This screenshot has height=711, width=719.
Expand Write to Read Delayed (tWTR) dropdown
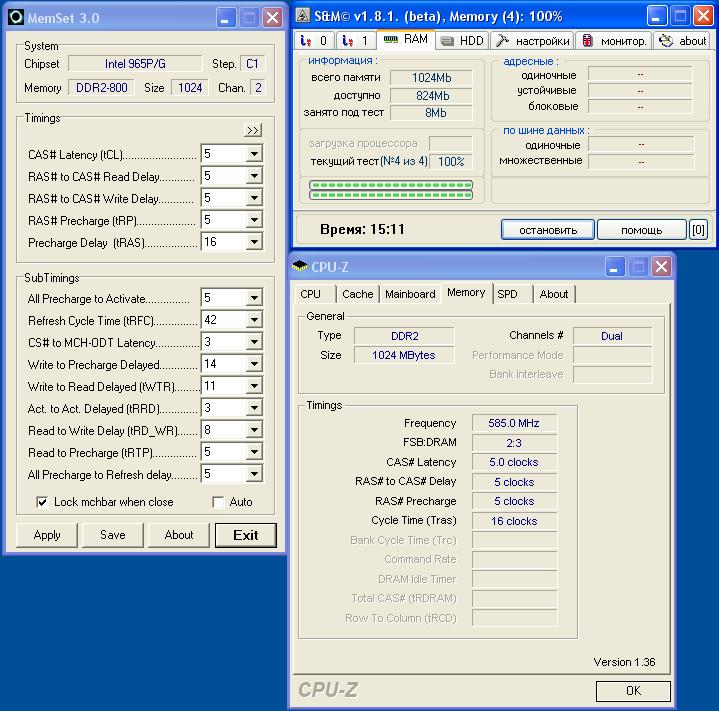click(254, 386)
